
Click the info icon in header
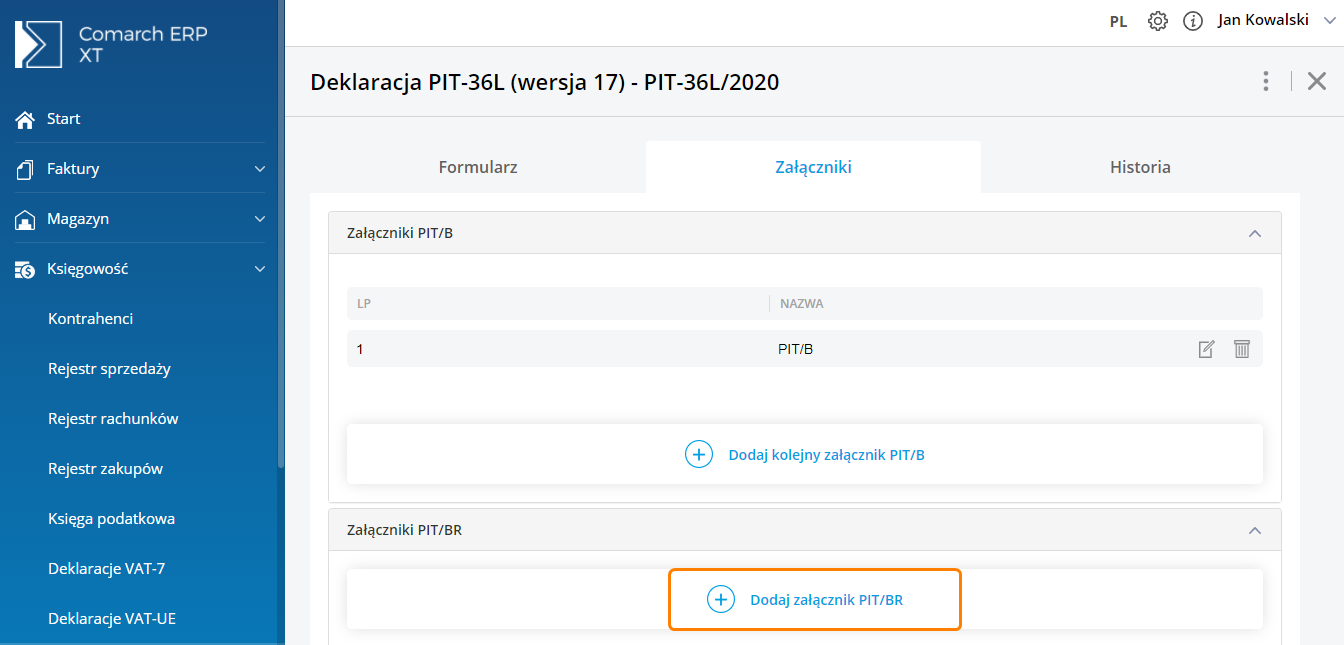[x=1192, y=21]
